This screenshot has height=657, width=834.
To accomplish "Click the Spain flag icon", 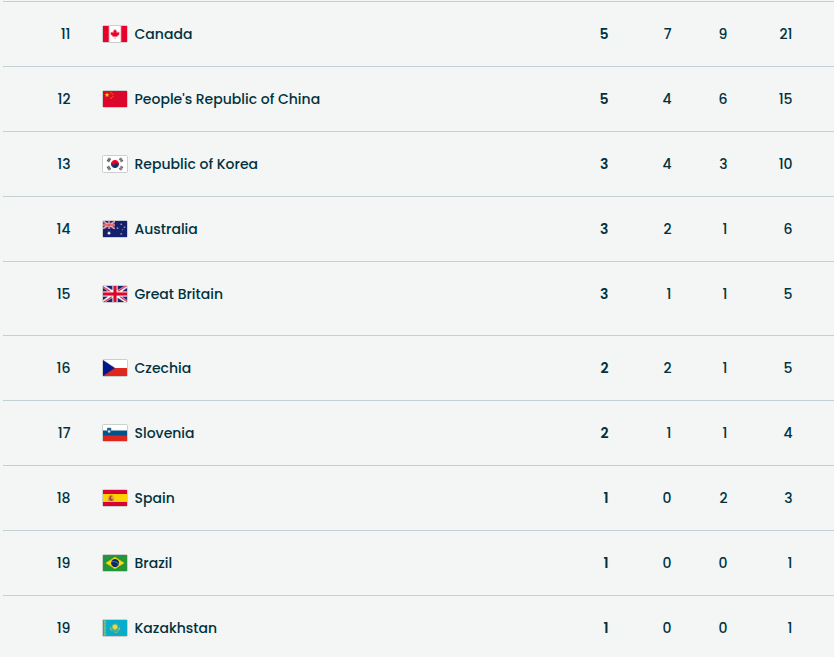I will (115, 498).
